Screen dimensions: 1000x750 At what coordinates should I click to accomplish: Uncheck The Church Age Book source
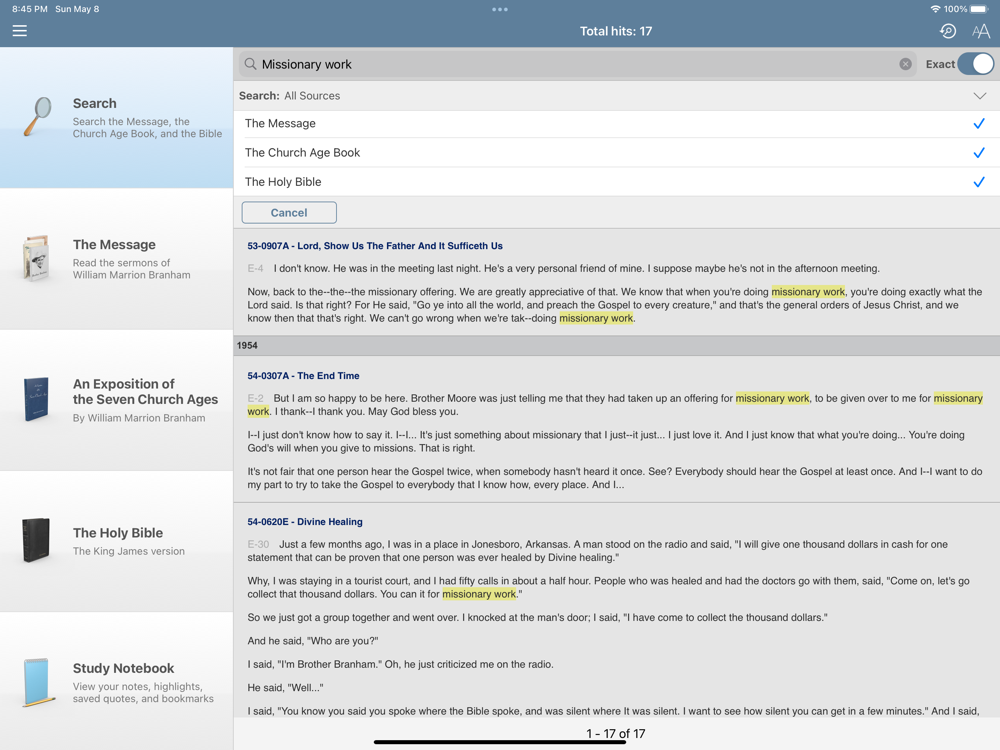(979, 152)
